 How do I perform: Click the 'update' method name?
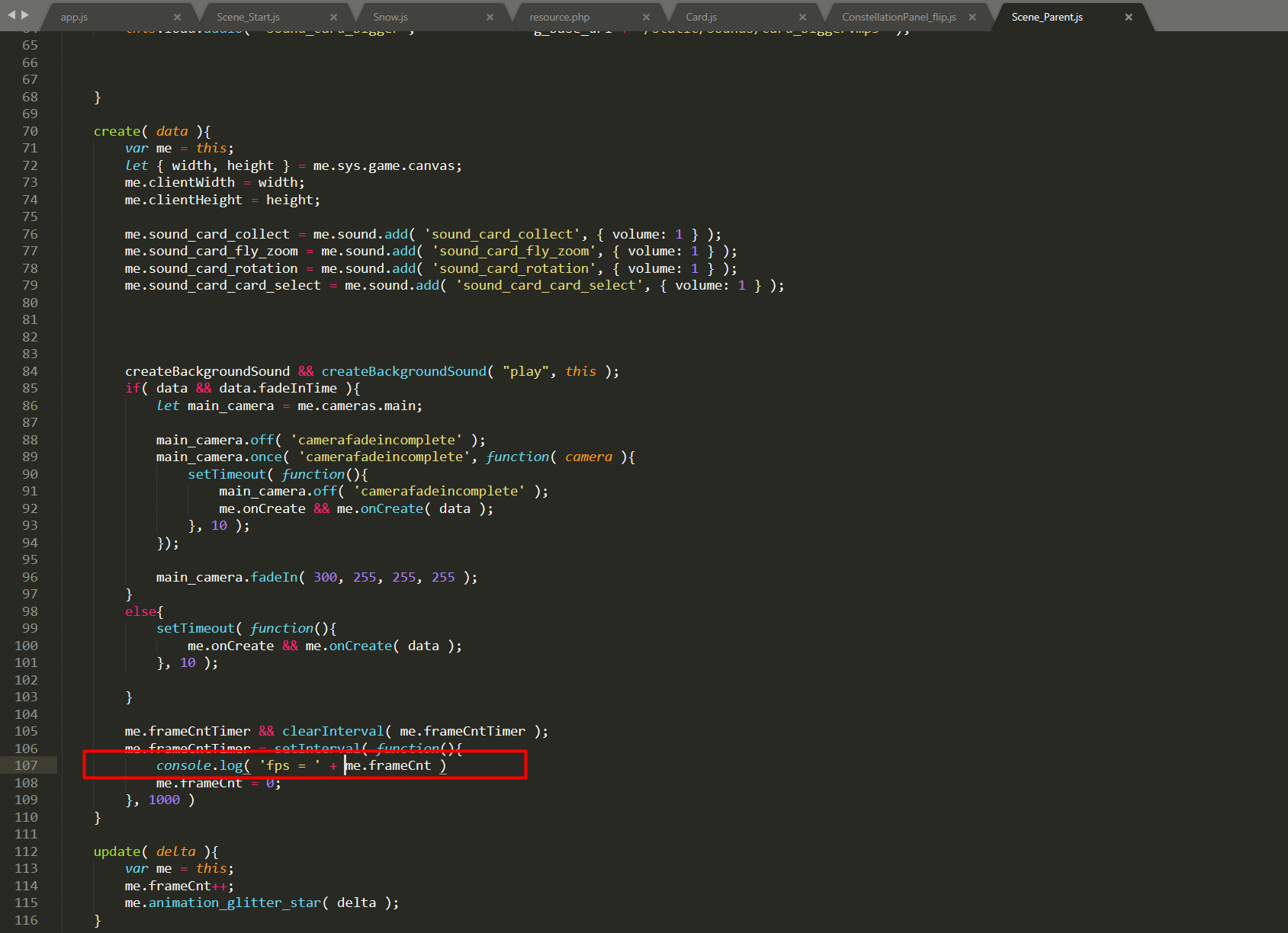click(x=117, y=851)
